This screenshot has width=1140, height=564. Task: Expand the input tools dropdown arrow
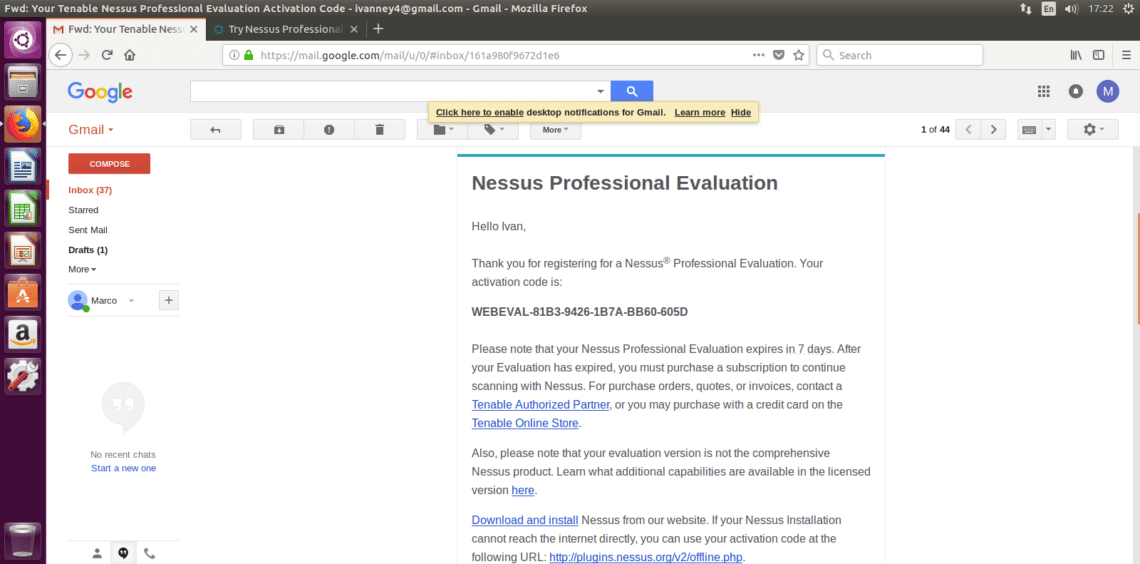pyautogui.click(x=1048, y=129)
